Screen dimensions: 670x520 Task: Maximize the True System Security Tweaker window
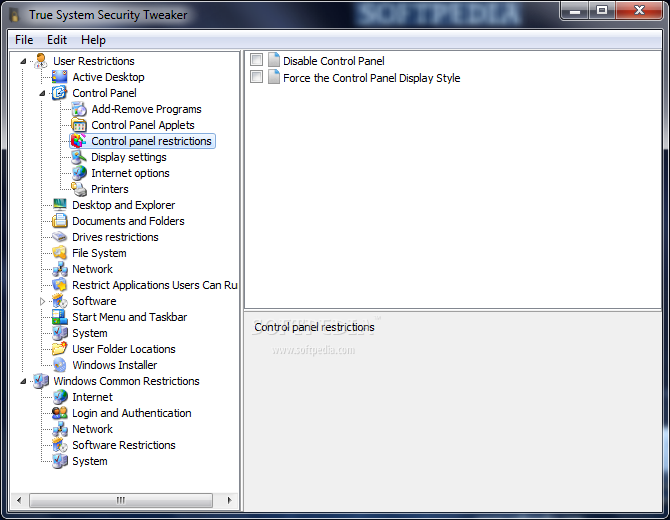[x=602, y=10]
